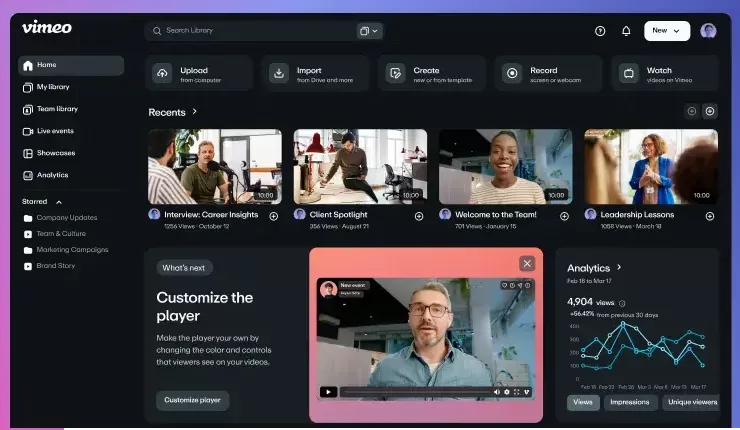Viewport: 740px width, 430px height.
Task: Click the Watch videos TV icon
Action: [629, 73]
